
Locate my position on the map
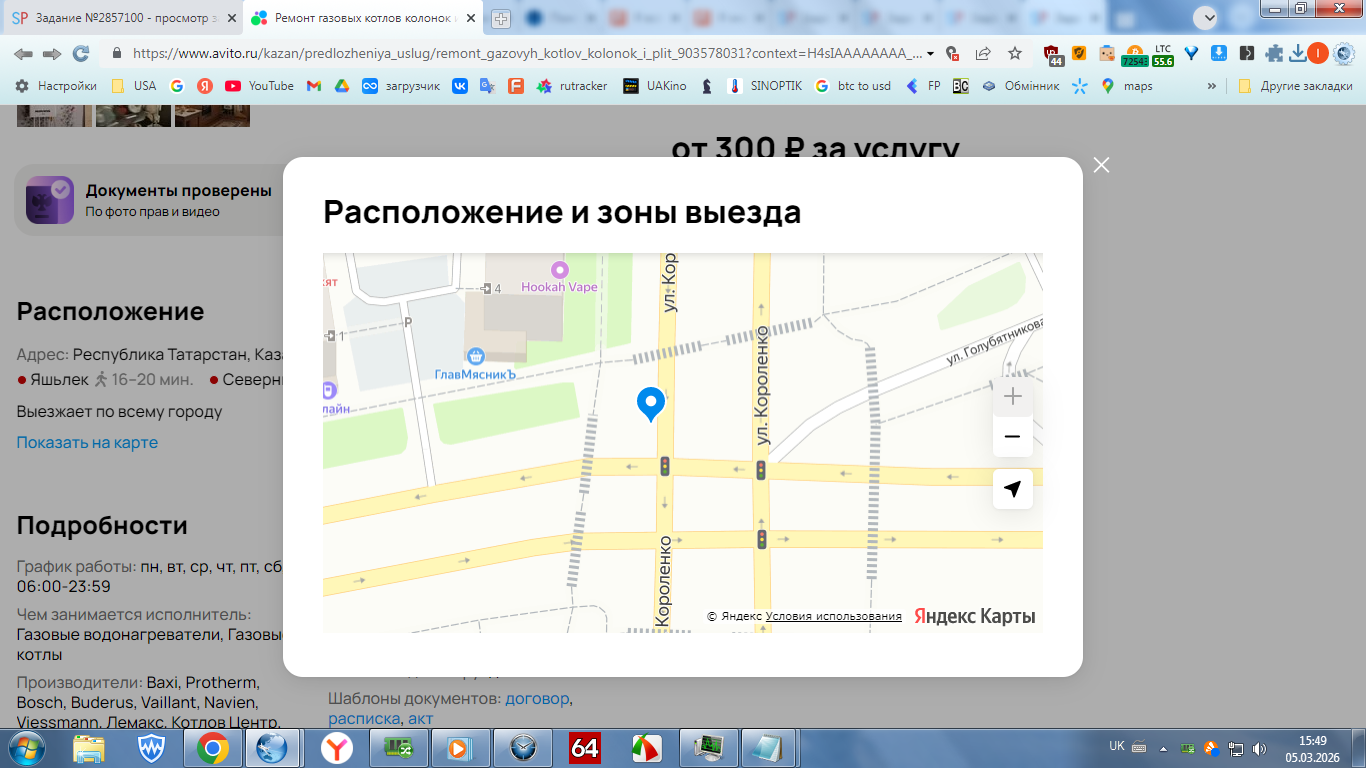pyautogui.click(x=1012, y=489)
